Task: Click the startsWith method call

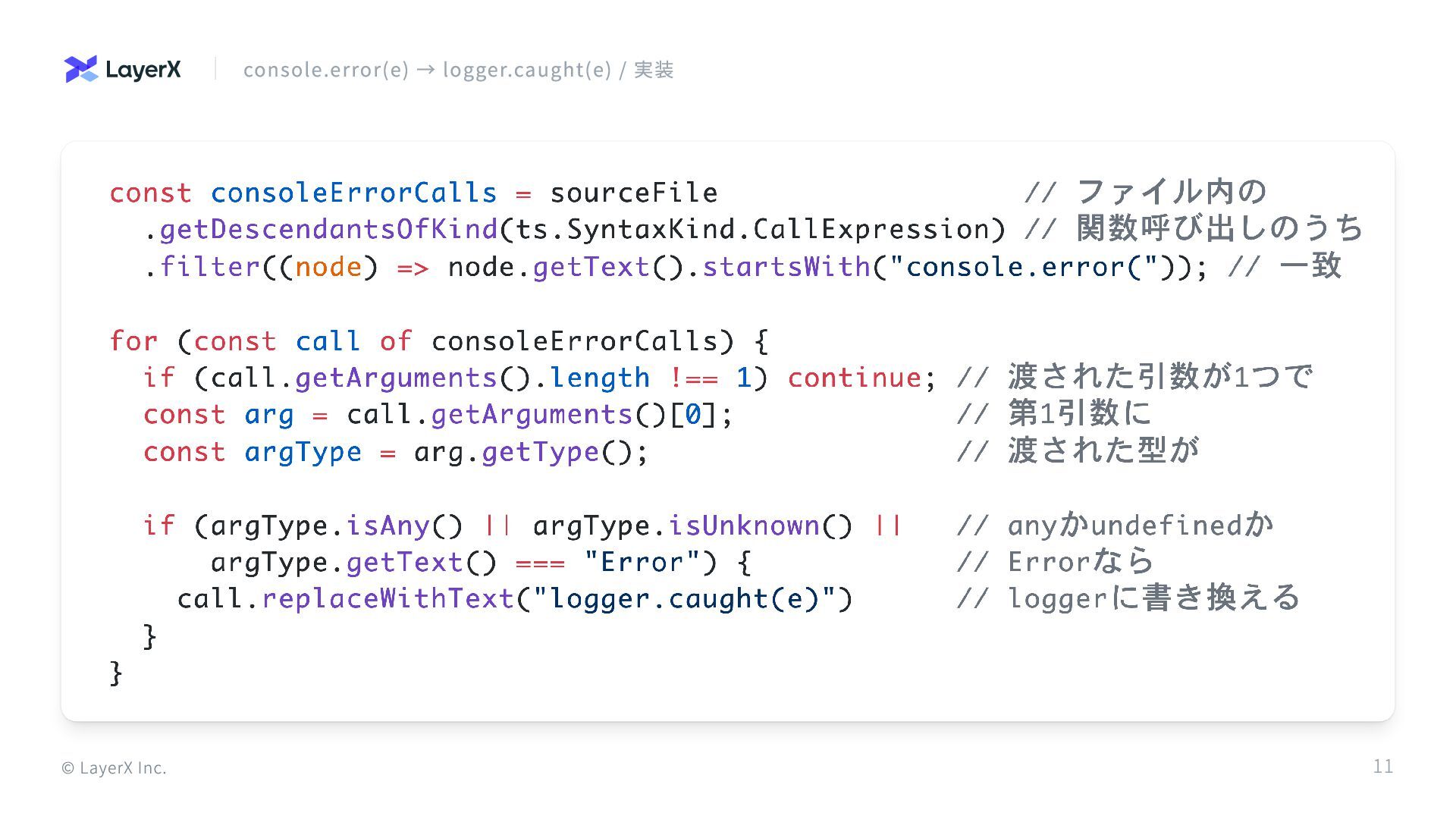Action: [786, 267]
